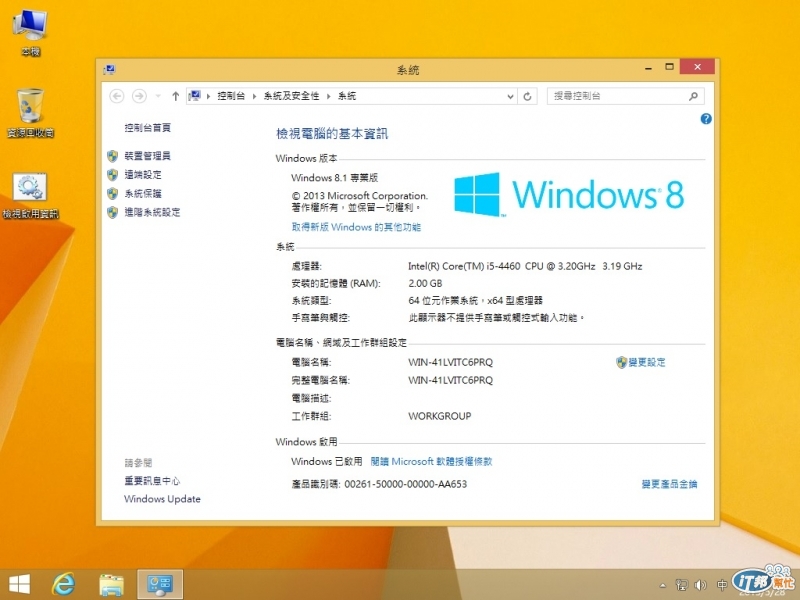This screenshot has height=600, width=800.
Task: Launch Internet Explorer from the taskbar
Action: click(x=64, y=584)
